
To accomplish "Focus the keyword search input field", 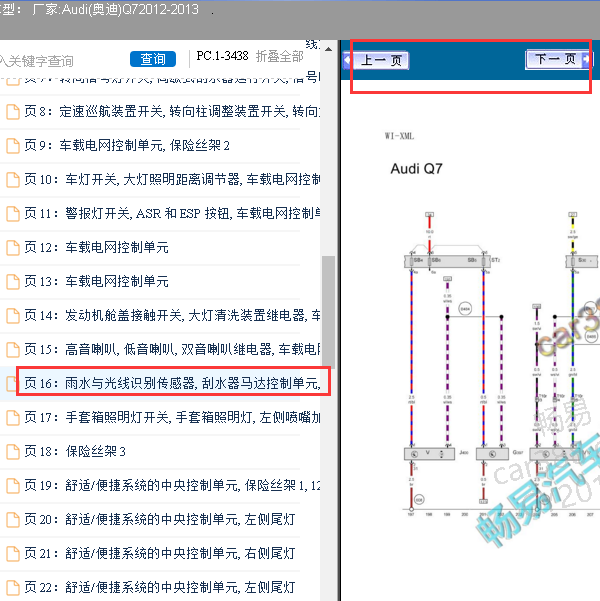I will click(x=61, y=61).
